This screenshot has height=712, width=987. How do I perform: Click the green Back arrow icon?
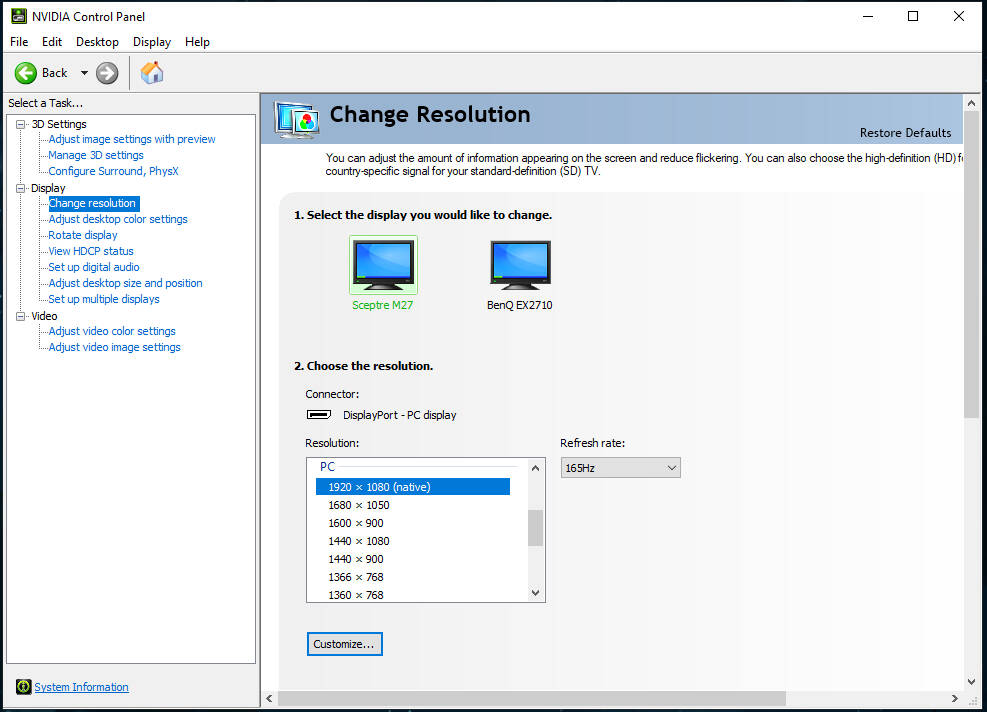26,73
